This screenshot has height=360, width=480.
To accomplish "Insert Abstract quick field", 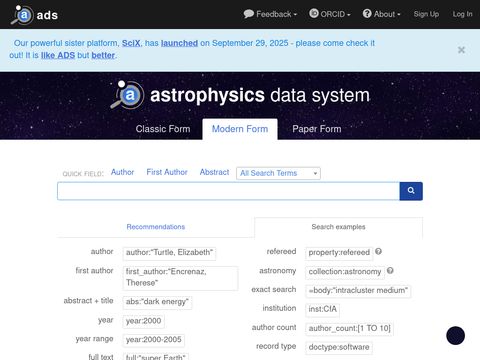I will (214, 172).
